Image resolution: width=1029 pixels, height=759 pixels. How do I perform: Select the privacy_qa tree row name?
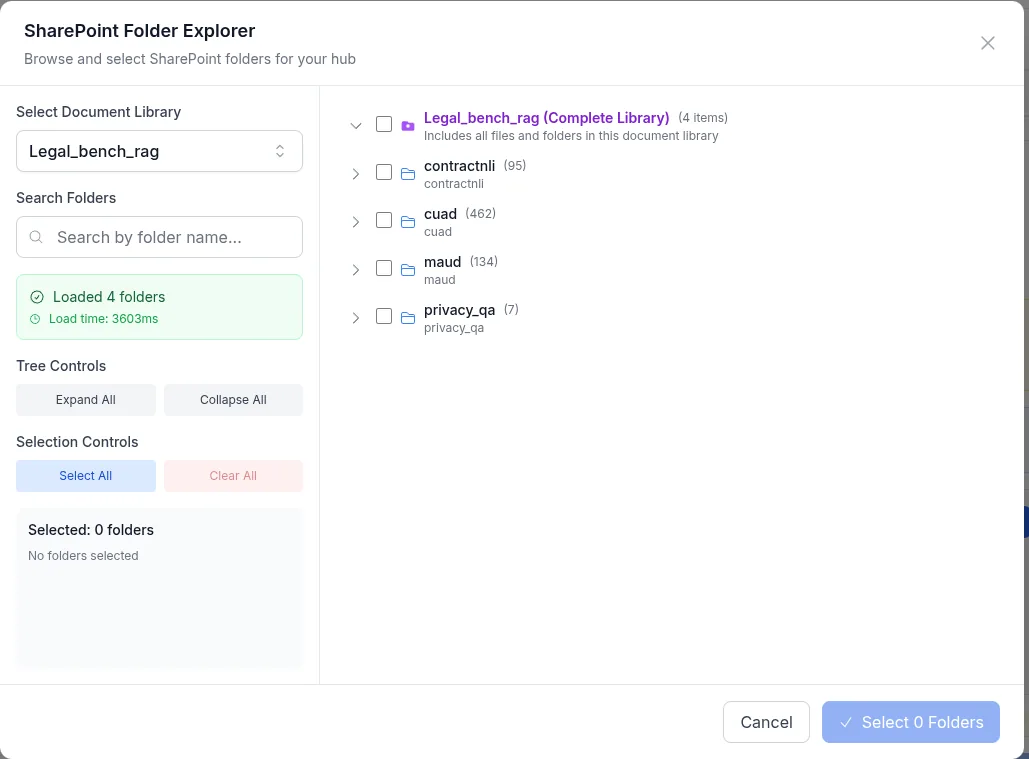pyautogui.click(x=459, y=310)
